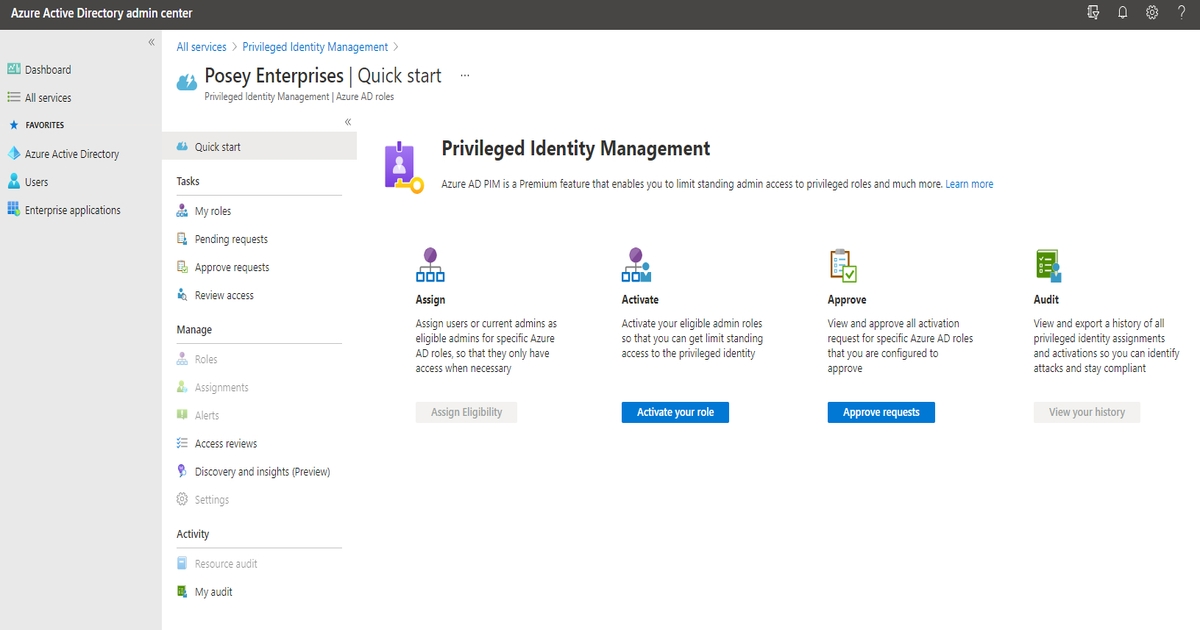The image size is (1200, 630).
Task: Click the Learn more link about PIM
Action: click(x=969, y=184)
